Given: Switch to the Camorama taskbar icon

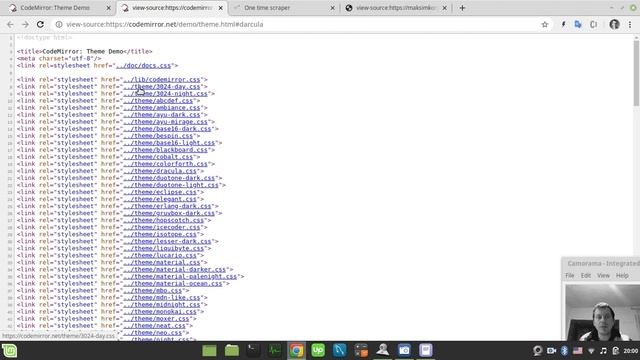Looking at the screenshot, I should 382,351.
